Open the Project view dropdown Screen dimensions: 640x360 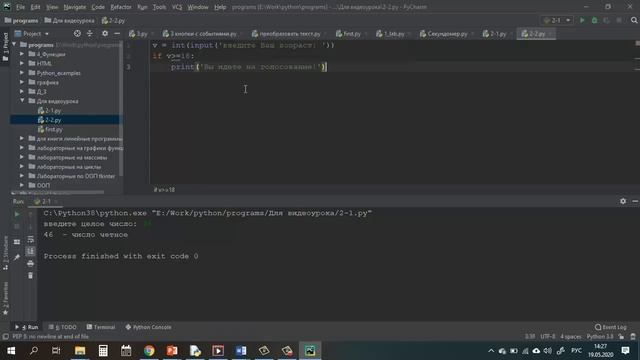[32, 33]
